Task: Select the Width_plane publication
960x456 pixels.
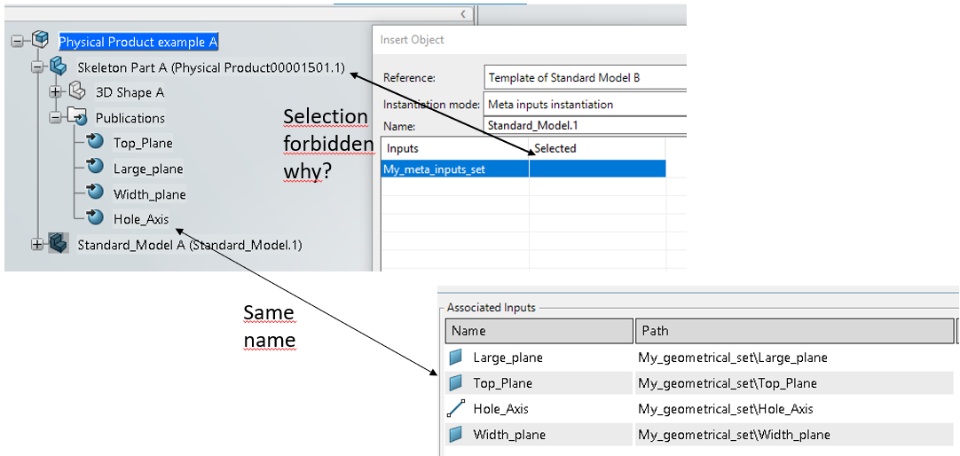Action: 149,194
